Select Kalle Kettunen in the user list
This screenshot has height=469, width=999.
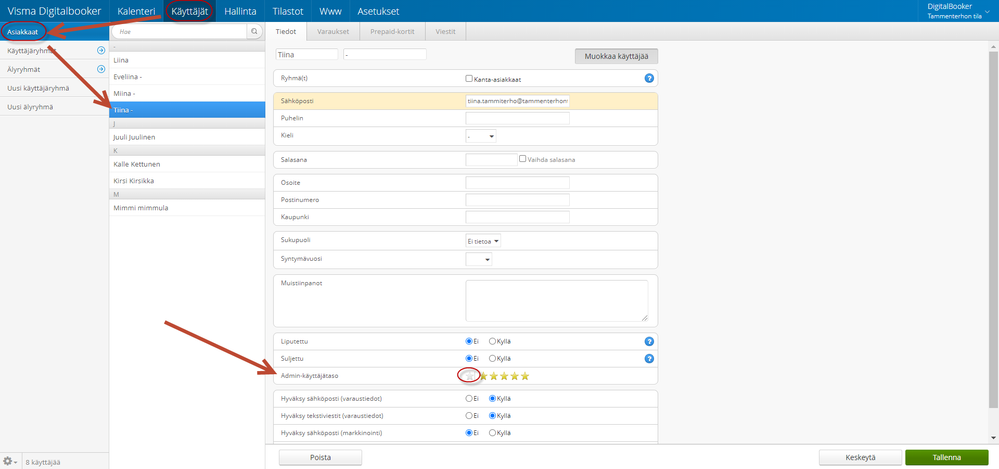coord(187,164)
